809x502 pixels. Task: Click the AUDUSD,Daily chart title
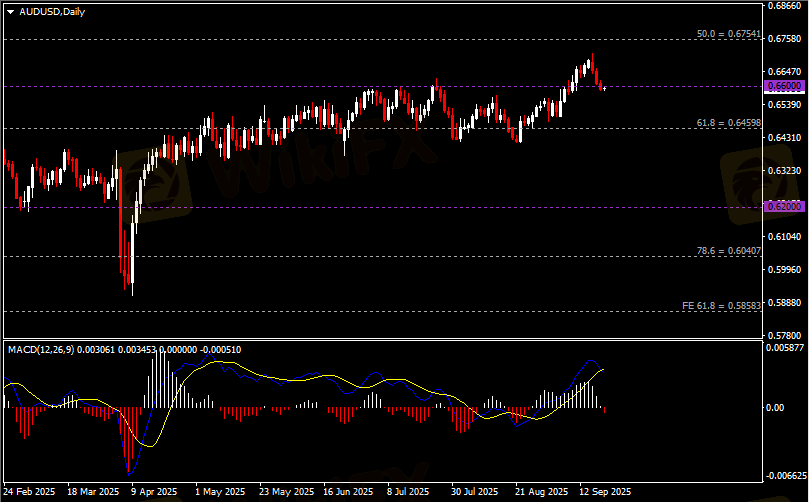52,10
